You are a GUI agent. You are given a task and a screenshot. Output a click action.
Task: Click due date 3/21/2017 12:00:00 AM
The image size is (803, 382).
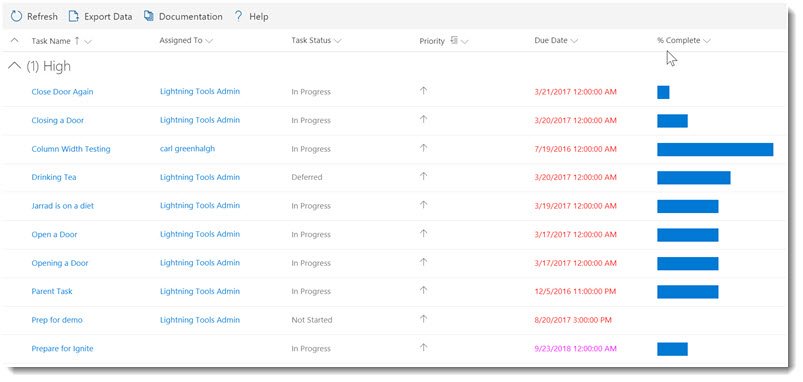coord(576,92)
